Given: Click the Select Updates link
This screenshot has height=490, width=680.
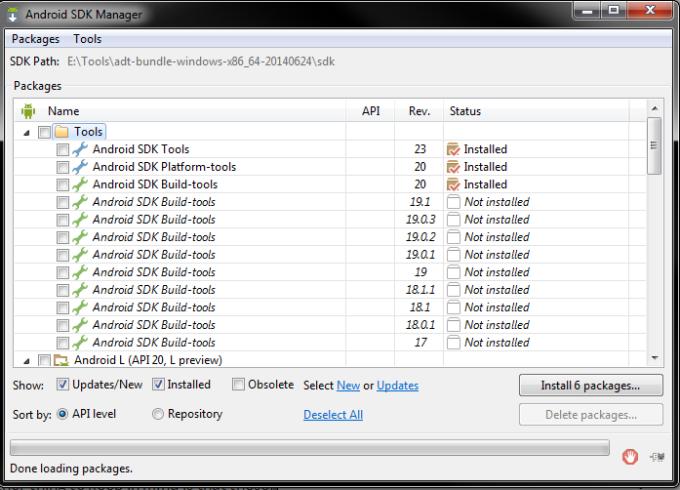Looking at the screenshot, I should 397,385.
